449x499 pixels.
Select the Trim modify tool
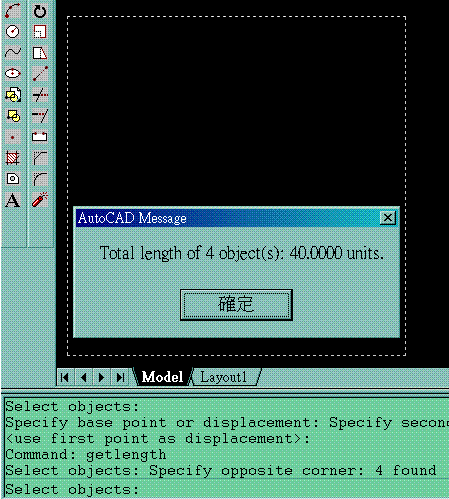click(40, 95)
